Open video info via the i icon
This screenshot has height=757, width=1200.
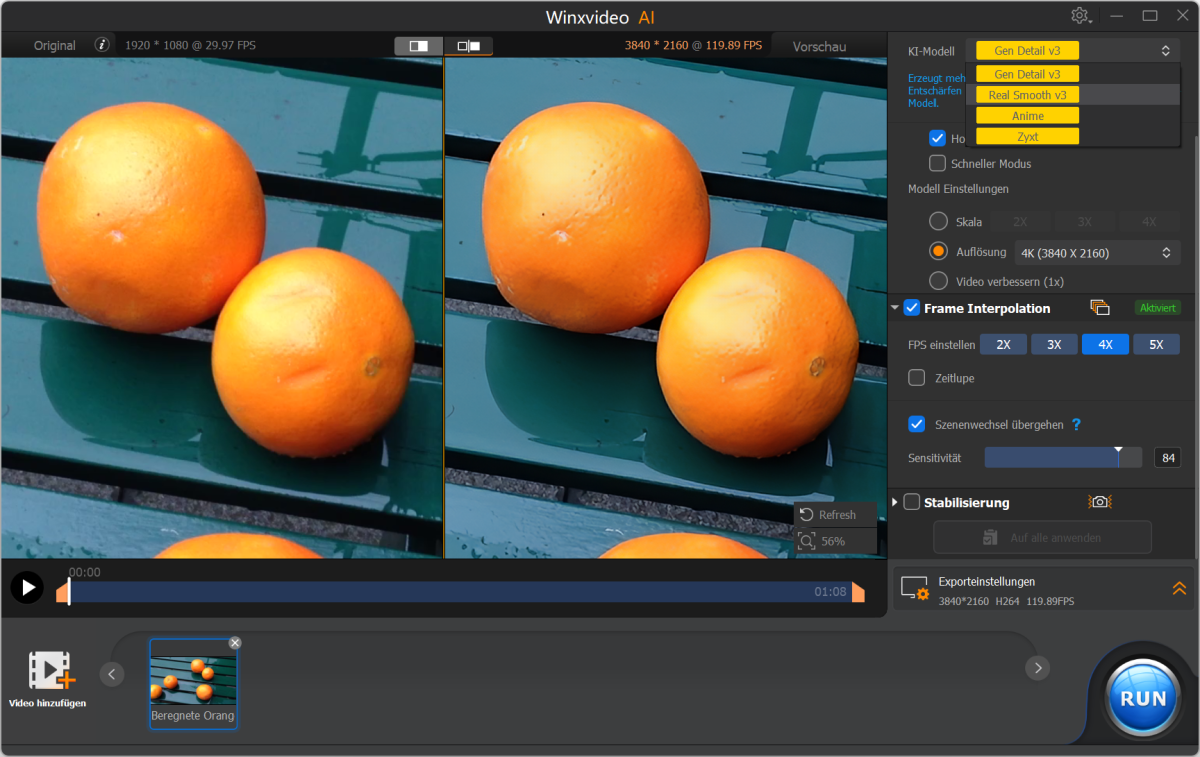100,44
